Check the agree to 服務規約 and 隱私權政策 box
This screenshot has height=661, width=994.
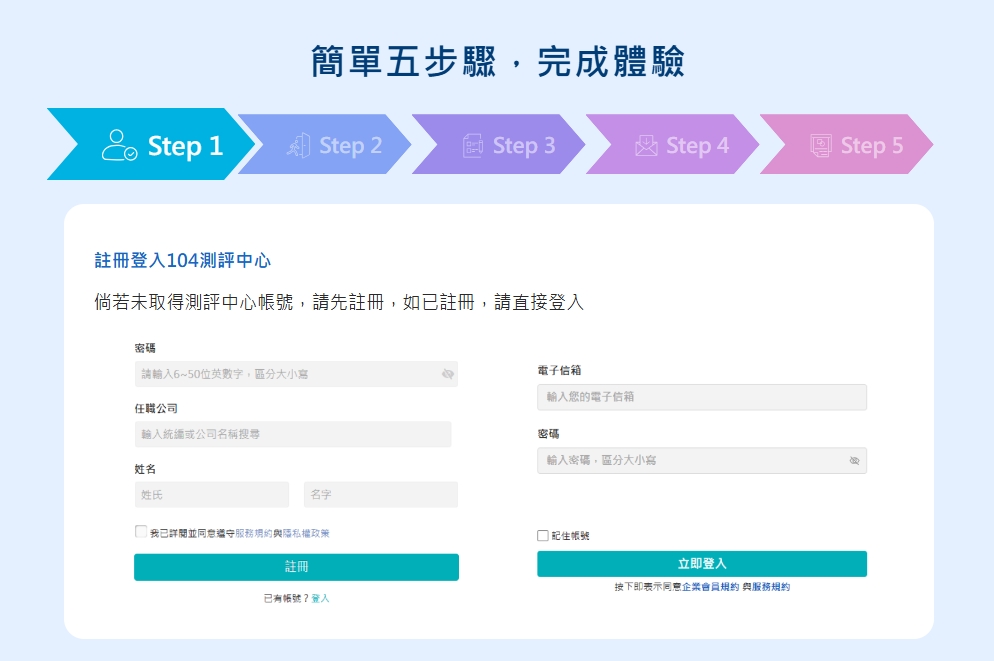[141, 533]
